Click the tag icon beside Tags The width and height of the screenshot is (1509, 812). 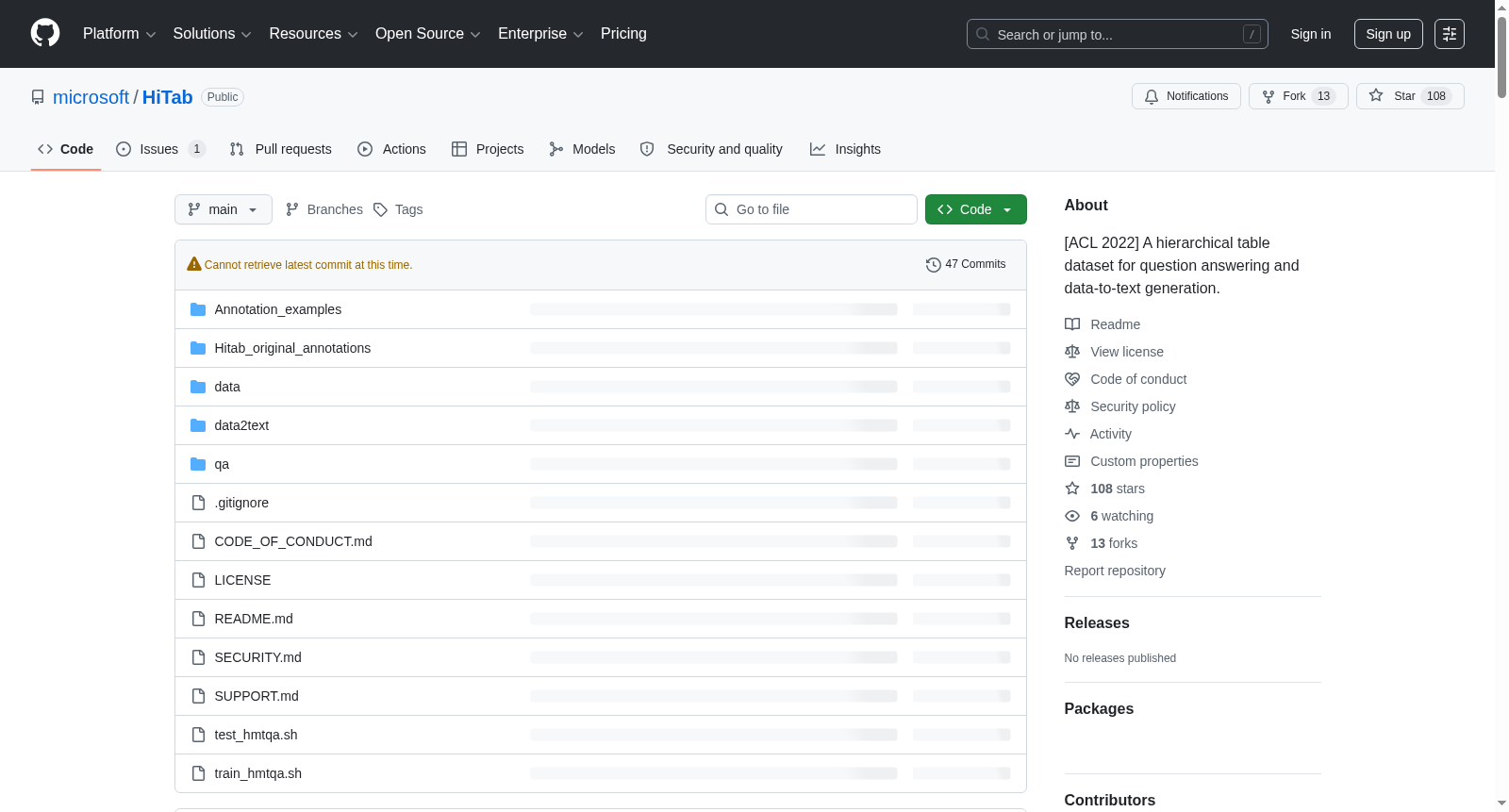pyautogui.click(x=380, y=209)
